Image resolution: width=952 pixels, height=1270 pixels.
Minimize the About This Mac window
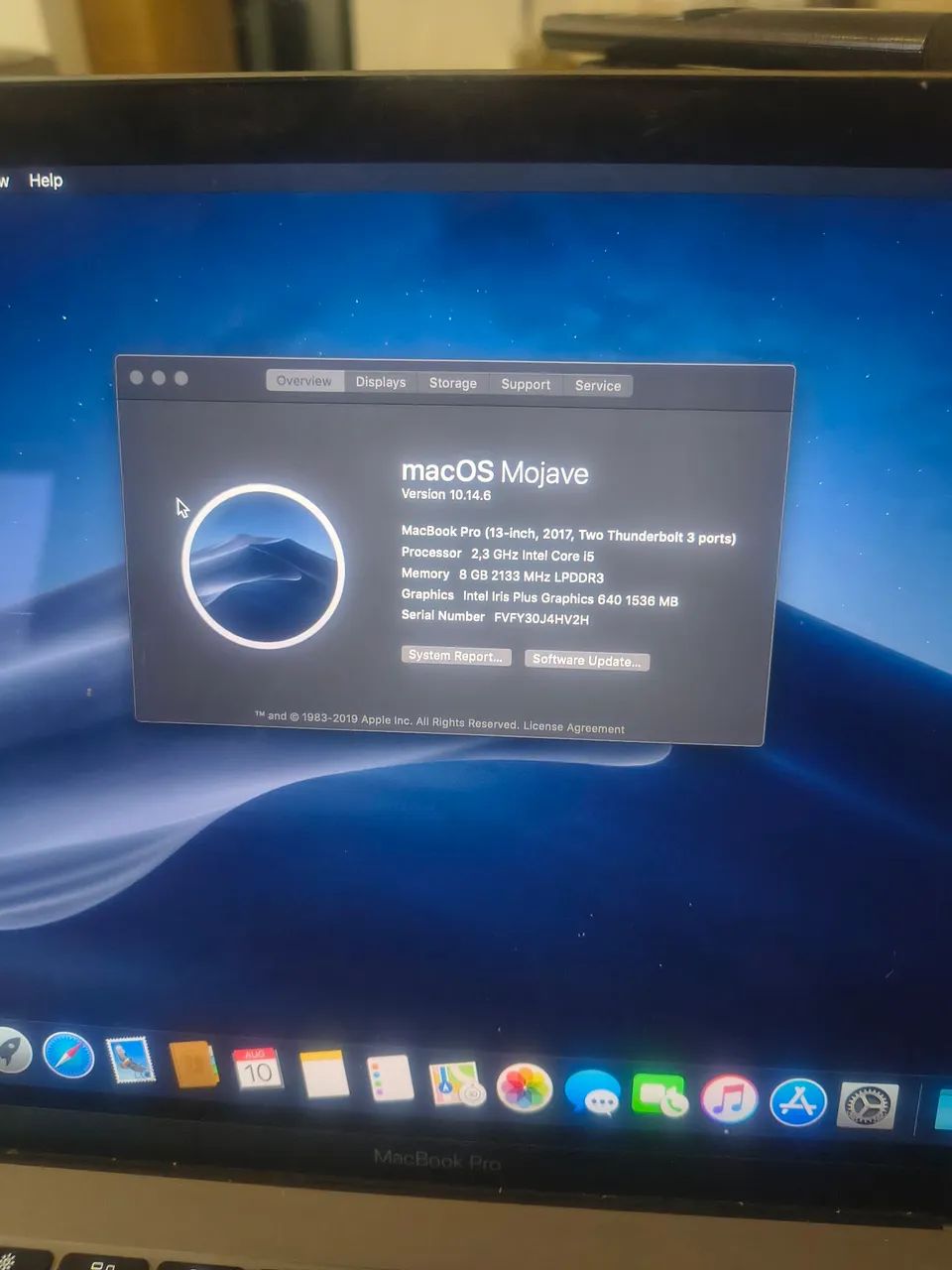tap(159, 378)
